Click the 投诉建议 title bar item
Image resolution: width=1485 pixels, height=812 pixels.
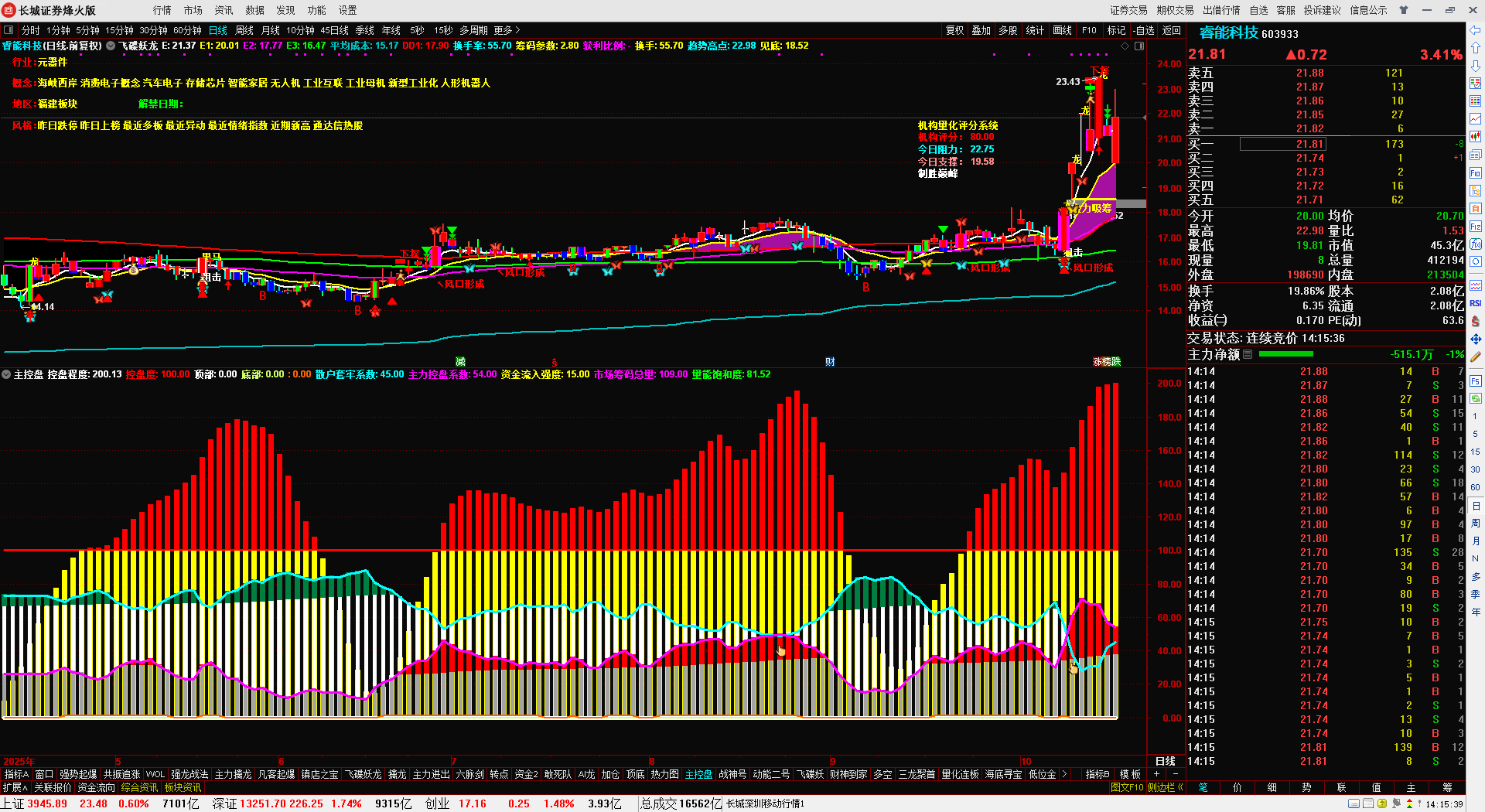pyautogui.click(x=1322, y=10)
